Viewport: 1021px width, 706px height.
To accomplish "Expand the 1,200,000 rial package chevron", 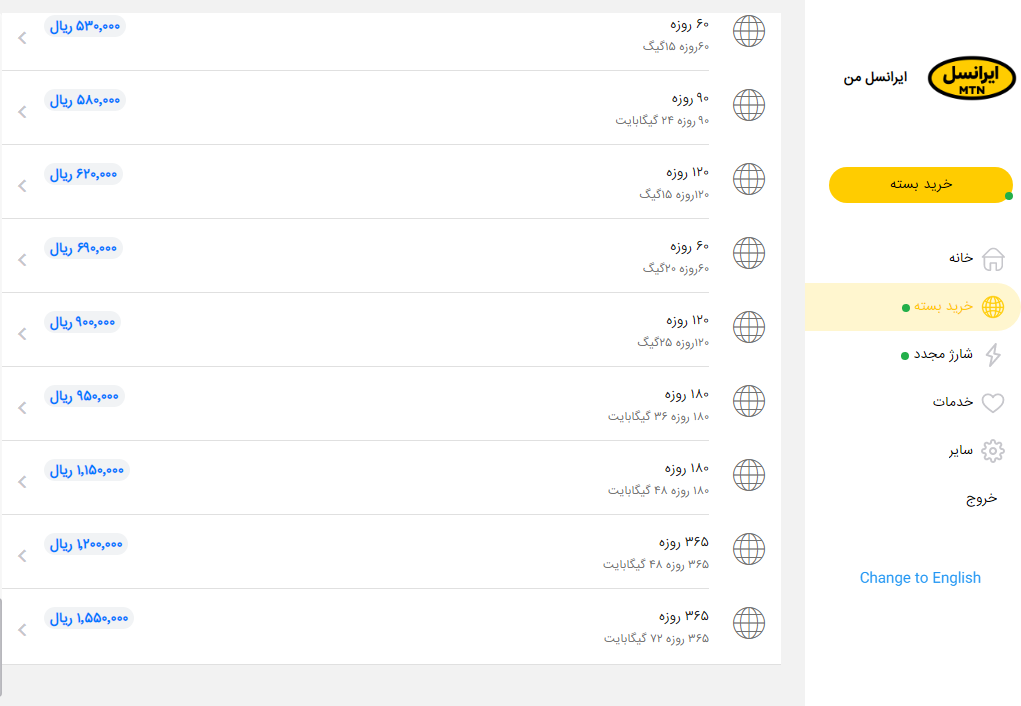I will (x=22, y=556).
